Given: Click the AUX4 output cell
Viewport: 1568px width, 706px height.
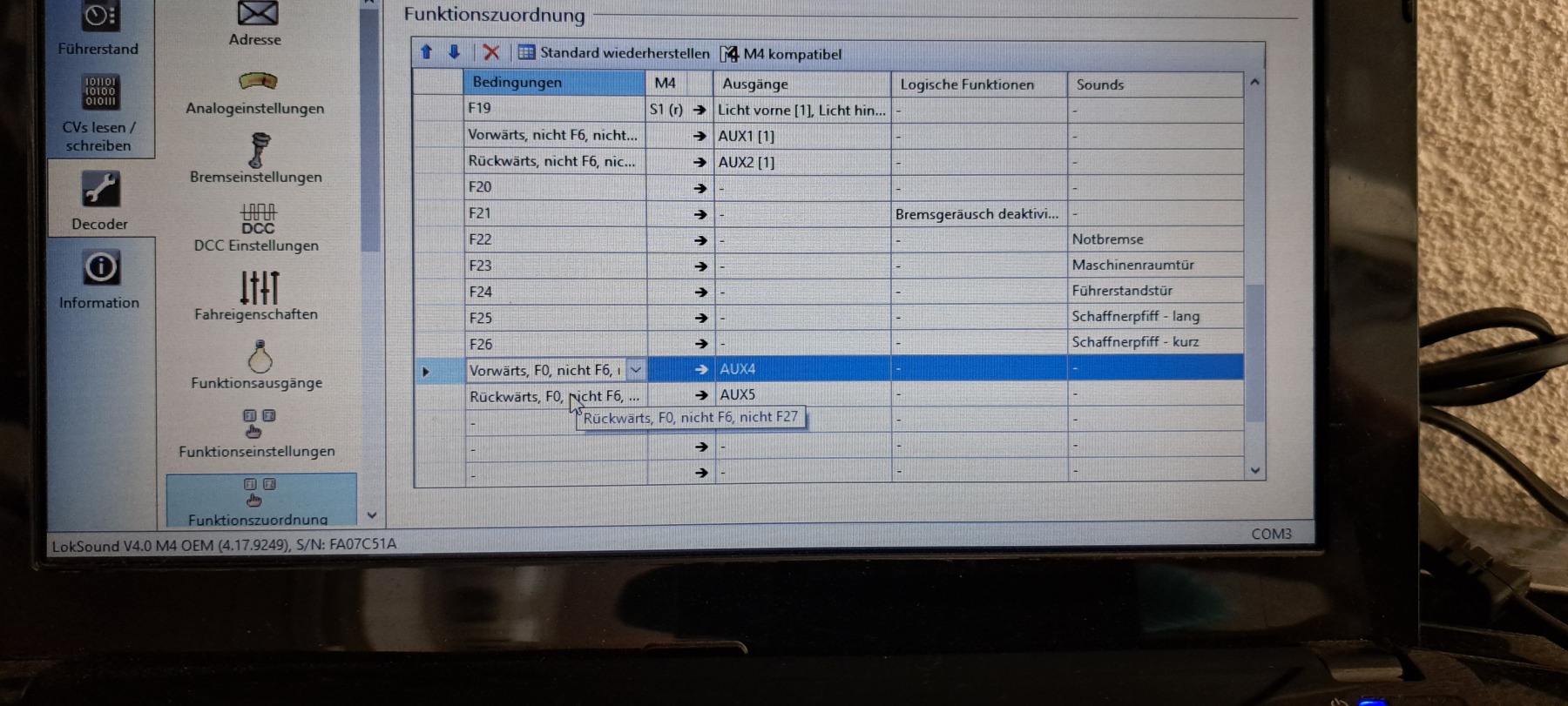Looking at the screenshot, I should (x=803, y=369).
